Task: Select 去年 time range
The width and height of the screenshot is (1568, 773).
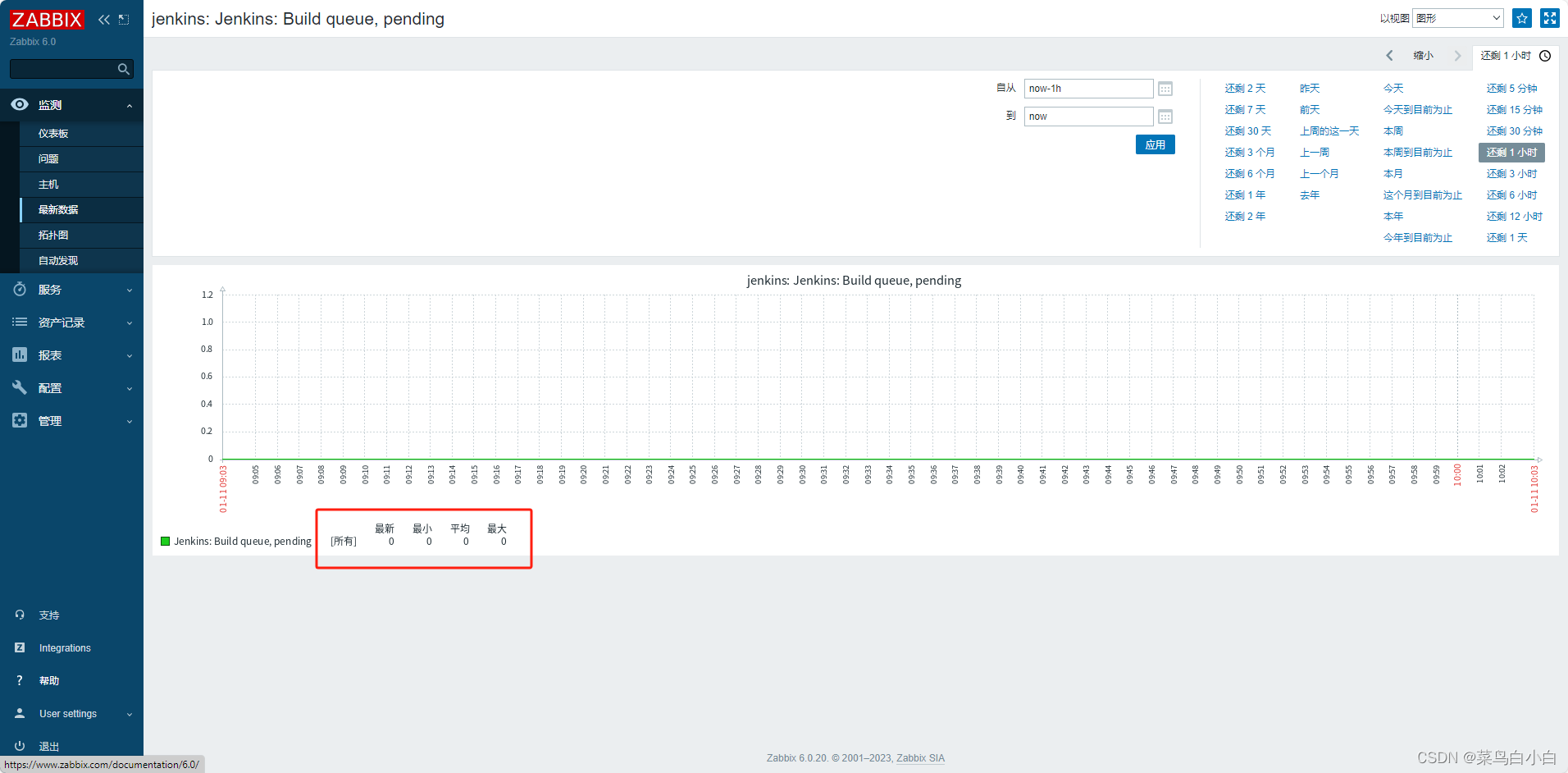Action: [1310, 195]
